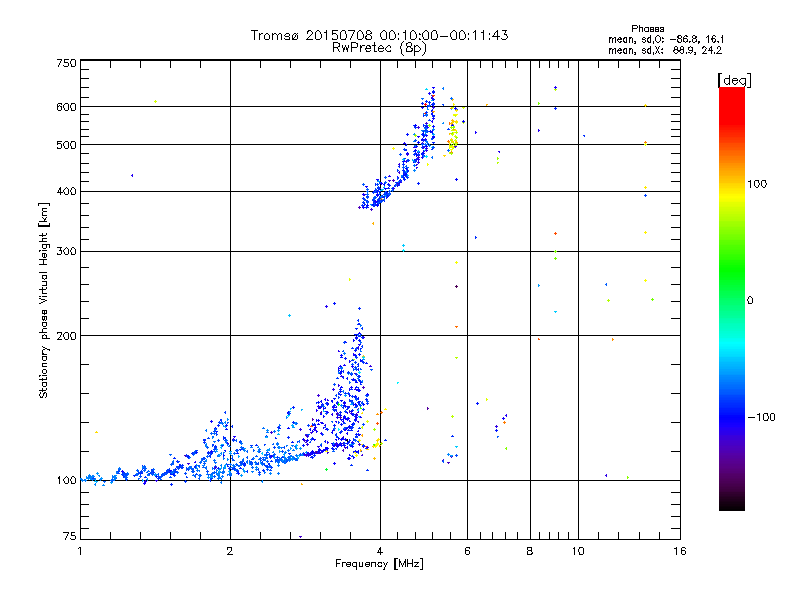Click the y-axis tick label '300'
Viewport: 800px width, 600px height.
(66, 252)
